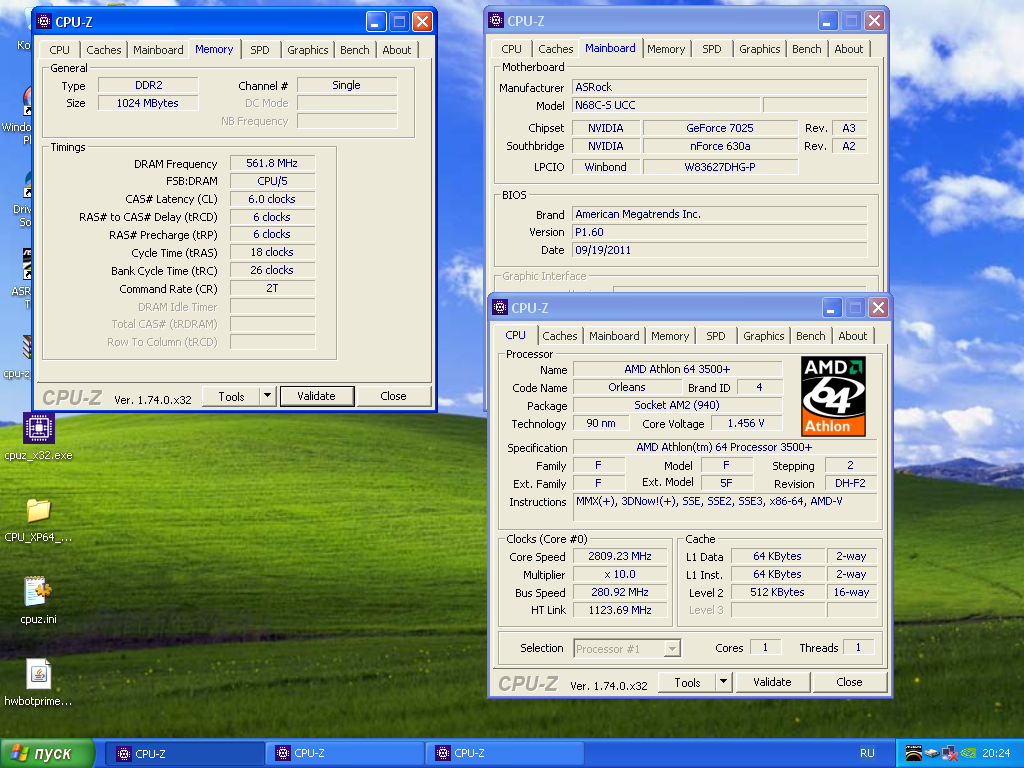Click Channel # field Single
The height and width of the screenshot is (768, 1024).
[x=347, y=85]
